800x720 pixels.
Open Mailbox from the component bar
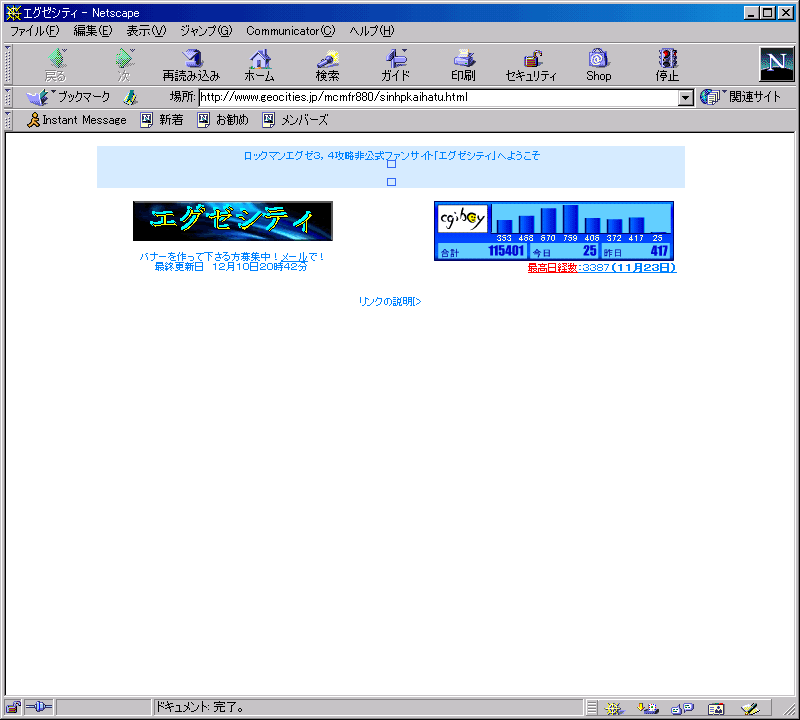tap(648, 708)
